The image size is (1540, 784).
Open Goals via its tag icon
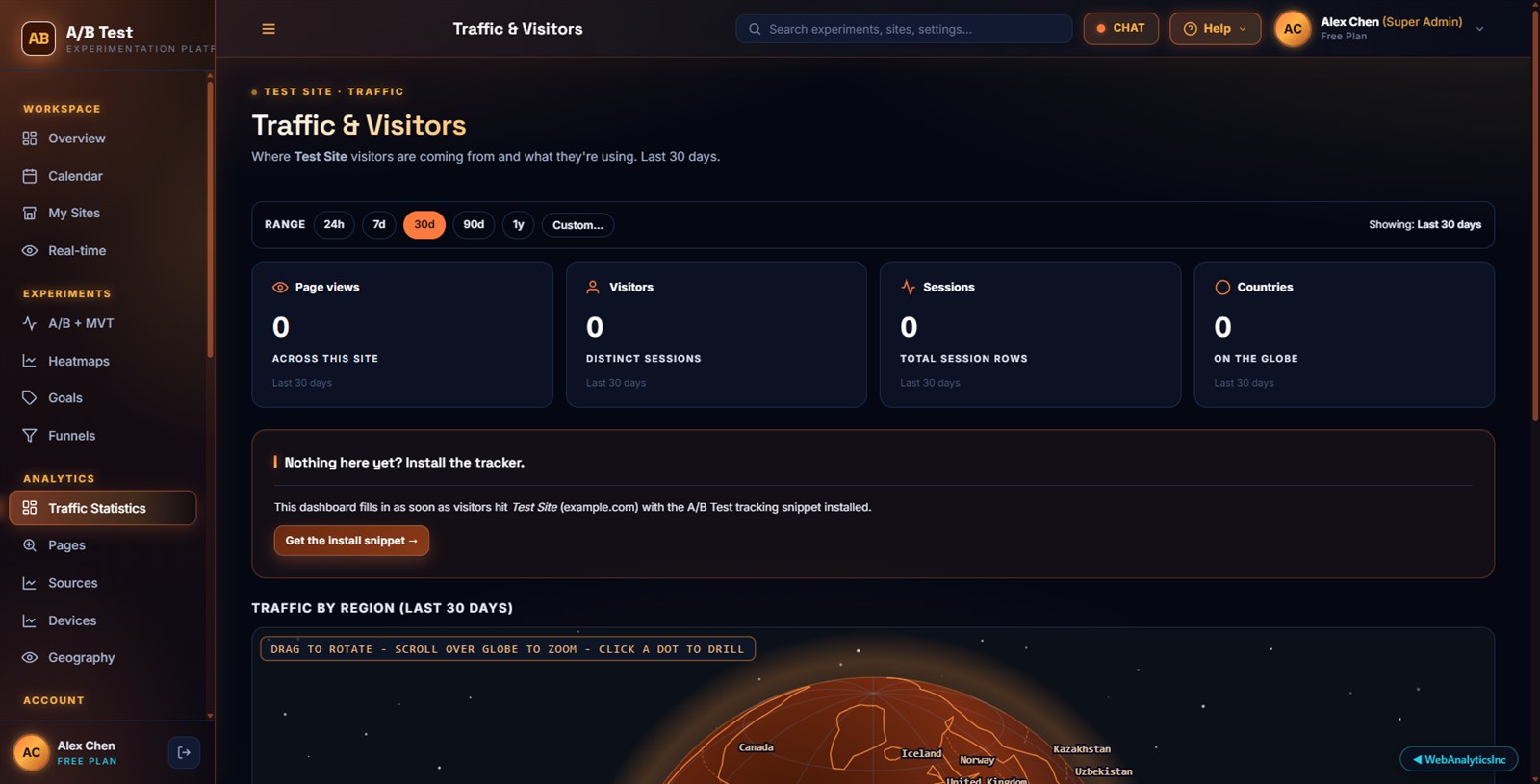point(30,397)
